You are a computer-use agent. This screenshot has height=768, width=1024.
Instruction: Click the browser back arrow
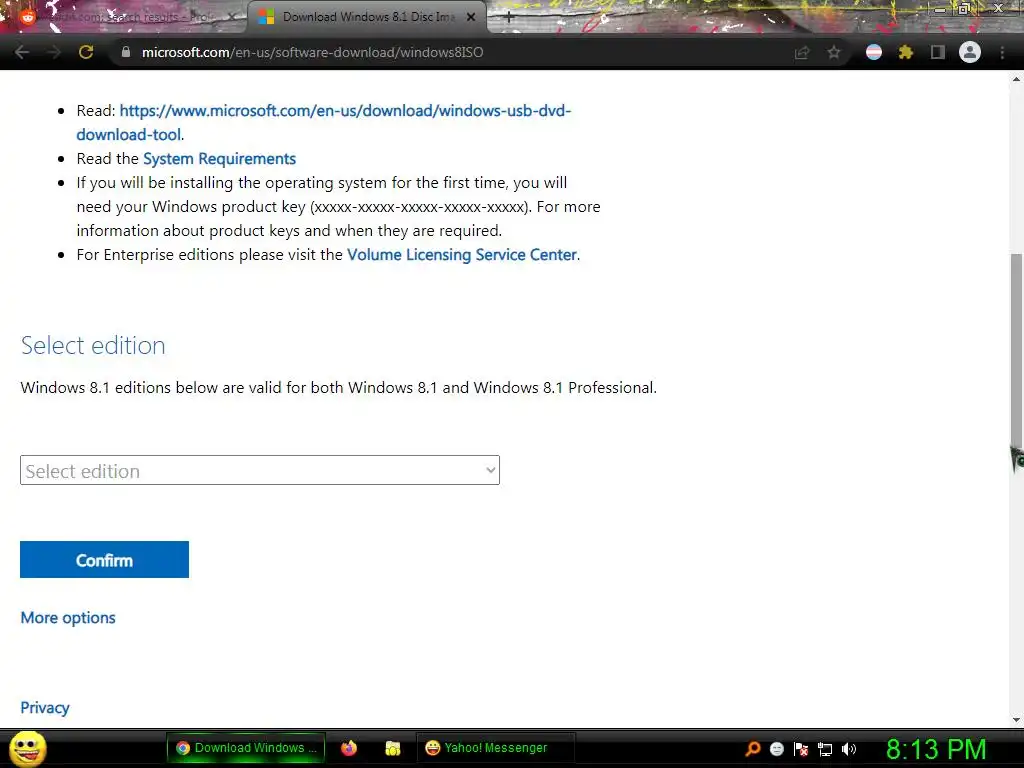coord(22,52)
